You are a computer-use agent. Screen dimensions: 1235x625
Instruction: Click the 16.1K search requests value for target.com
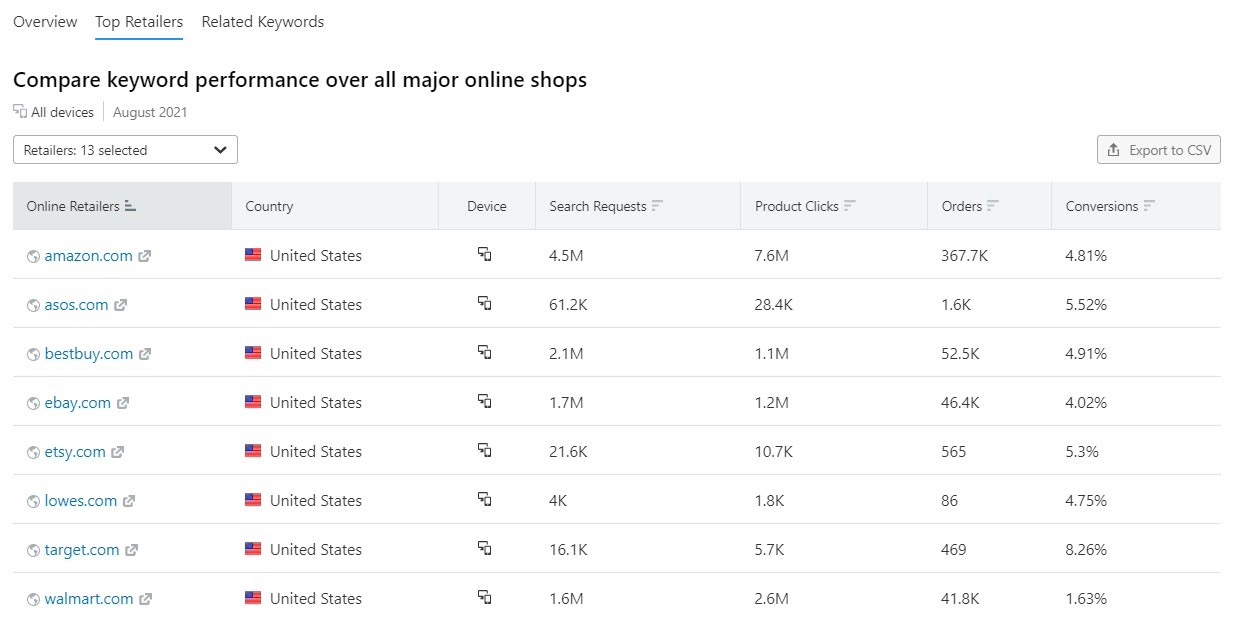[568, 550]
